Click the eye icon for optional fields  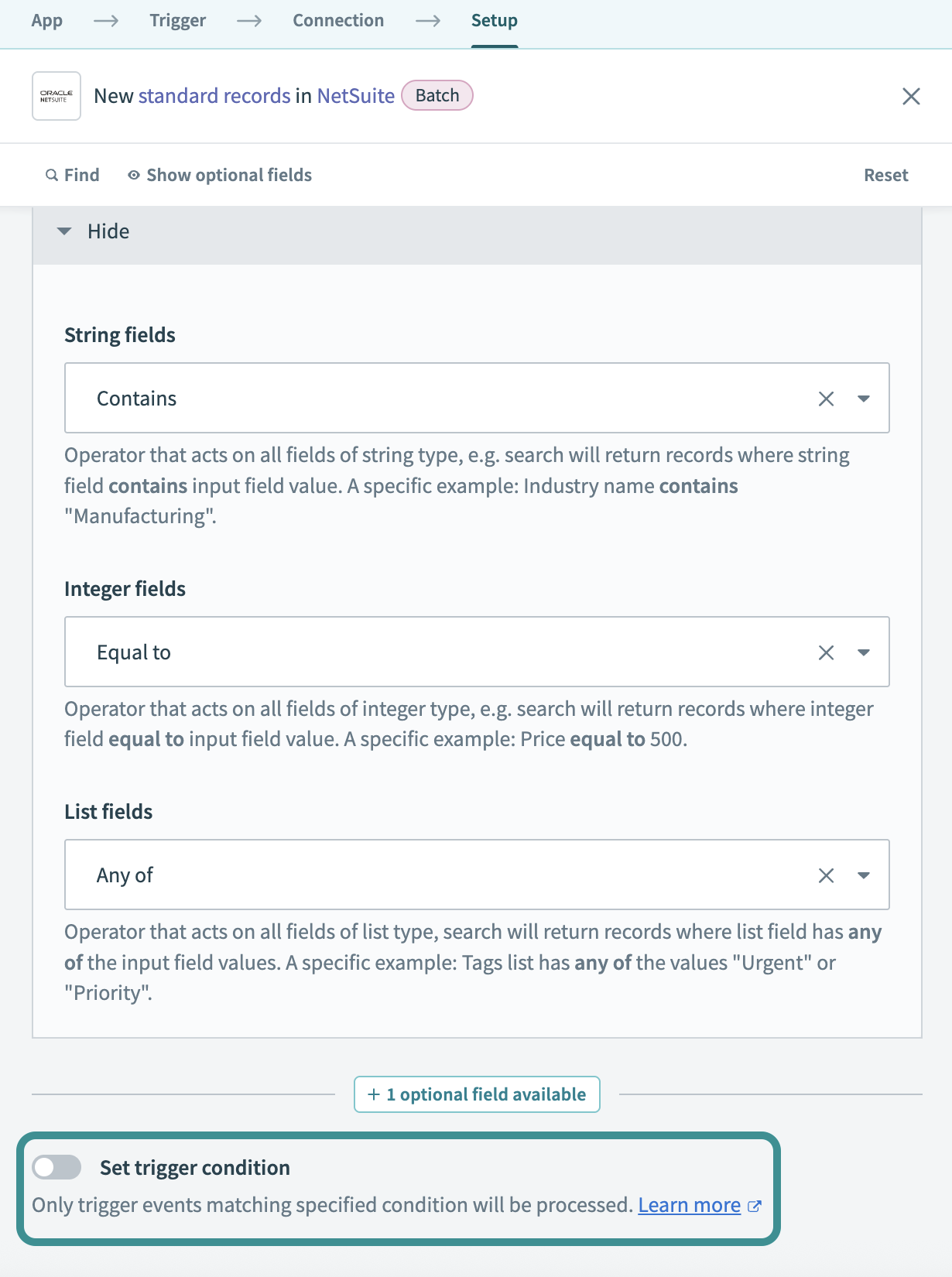click(x=133, y=175)
